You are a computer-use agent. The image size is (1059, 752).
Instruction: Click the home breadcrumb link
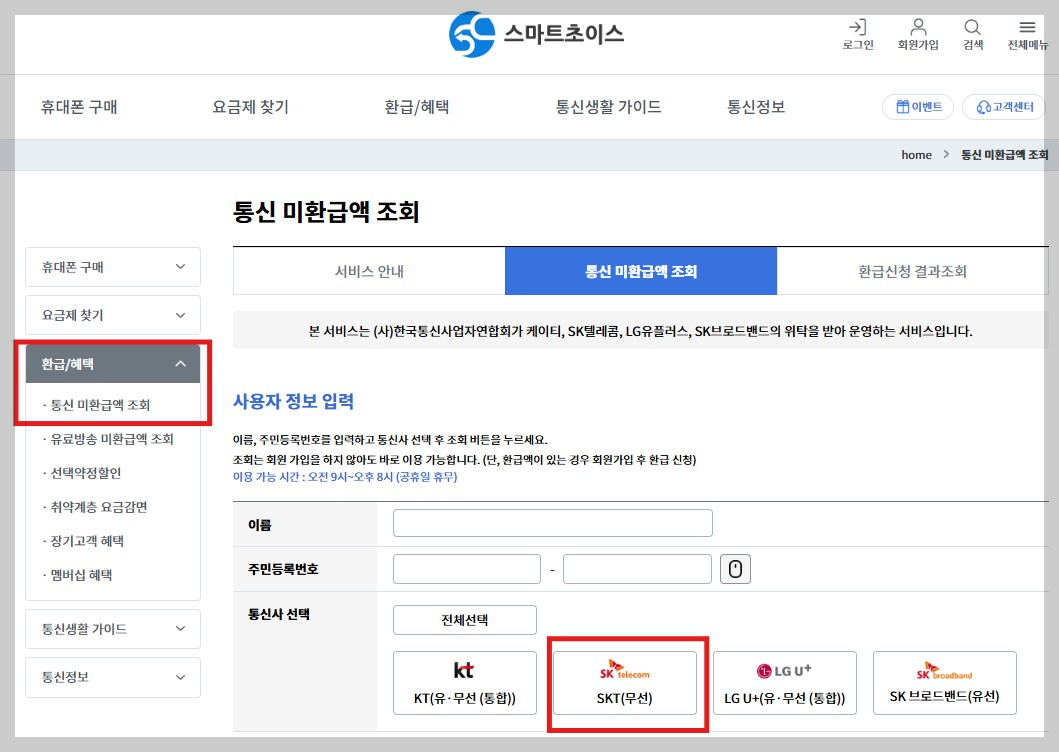coord(915,154)
